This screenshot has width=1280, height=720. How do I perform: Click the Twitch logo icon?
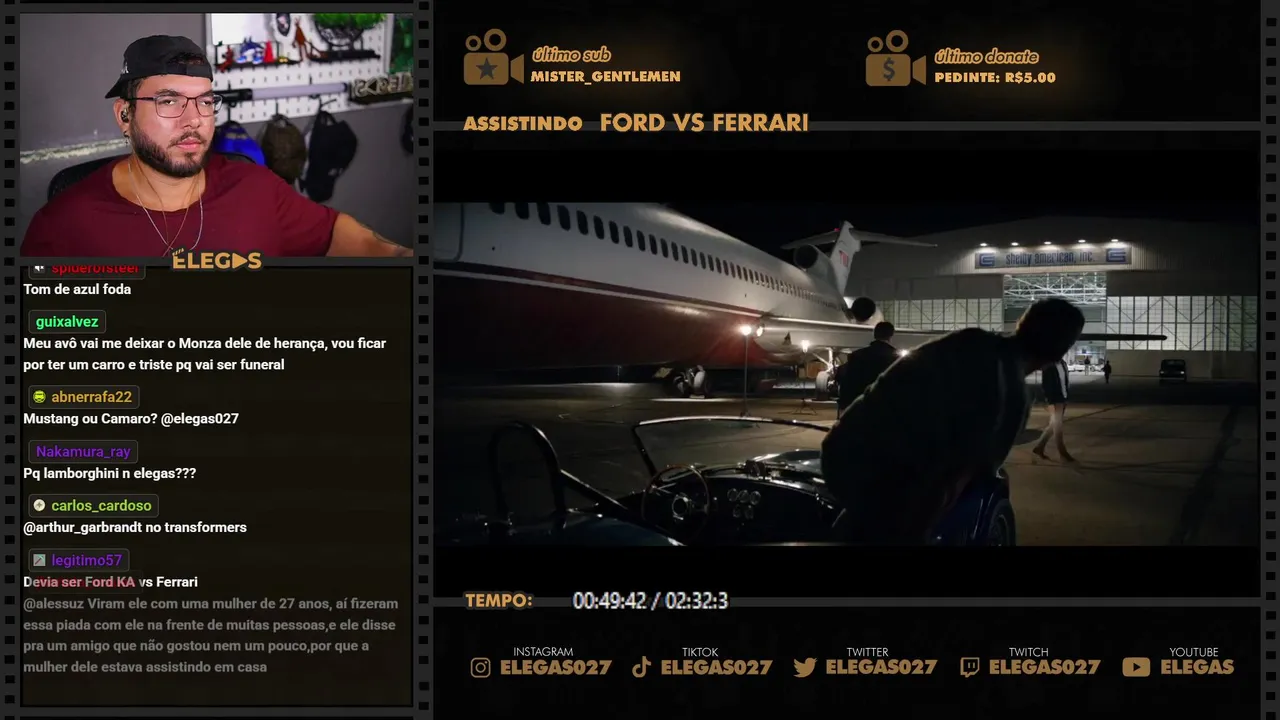[x=970, y=668]
